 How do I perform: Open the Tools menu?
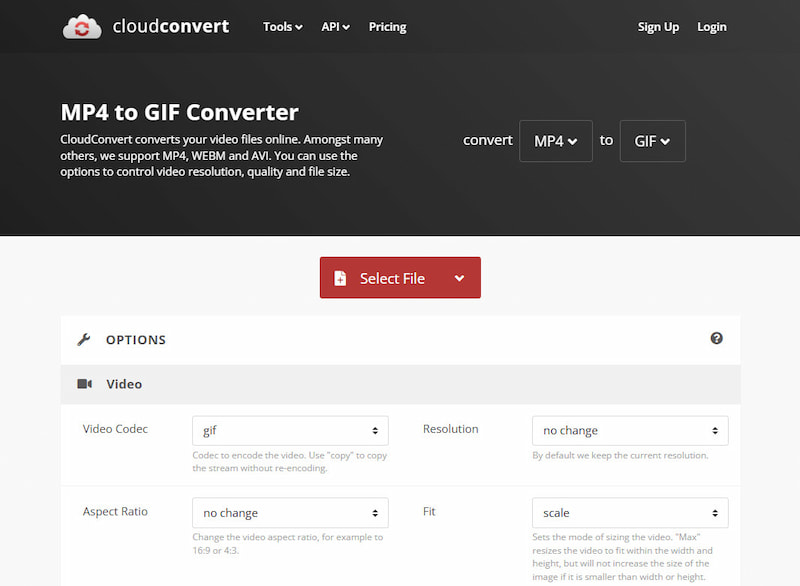pyautogui.click(x=283, y=27)
